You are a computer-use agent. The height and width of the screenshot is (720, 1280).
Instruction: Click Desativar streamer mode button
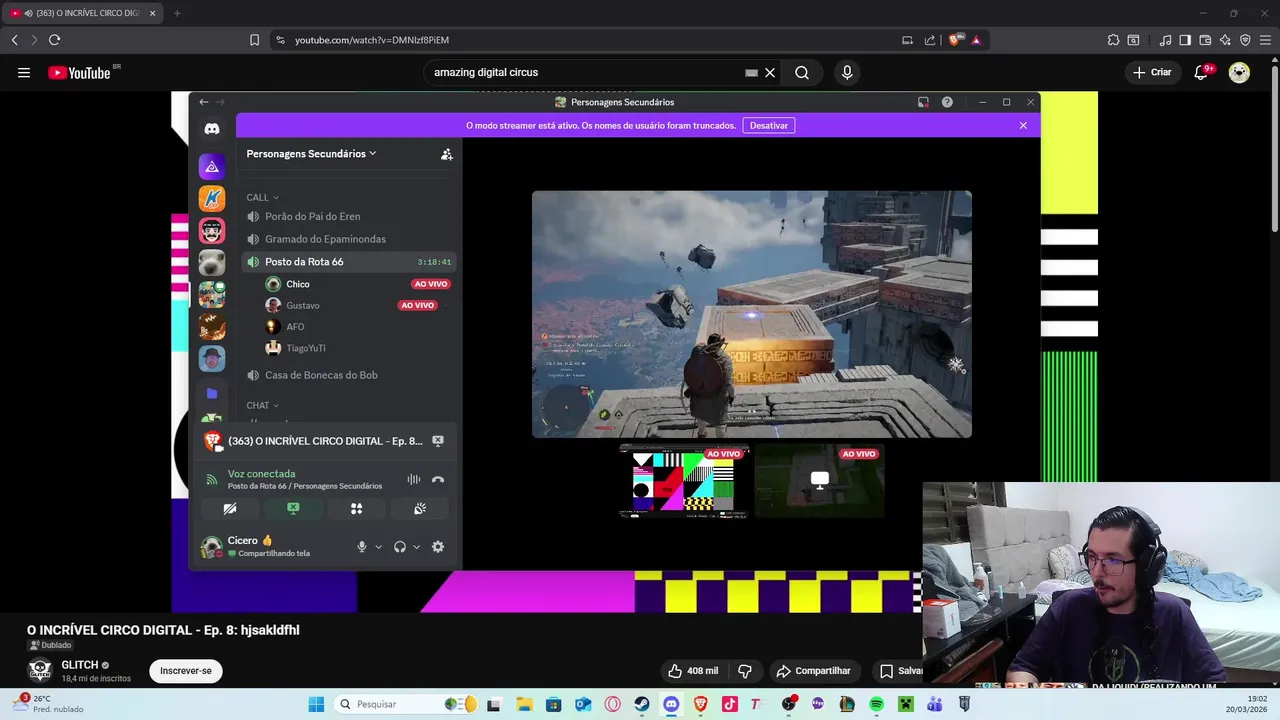(x=769, y=126)
